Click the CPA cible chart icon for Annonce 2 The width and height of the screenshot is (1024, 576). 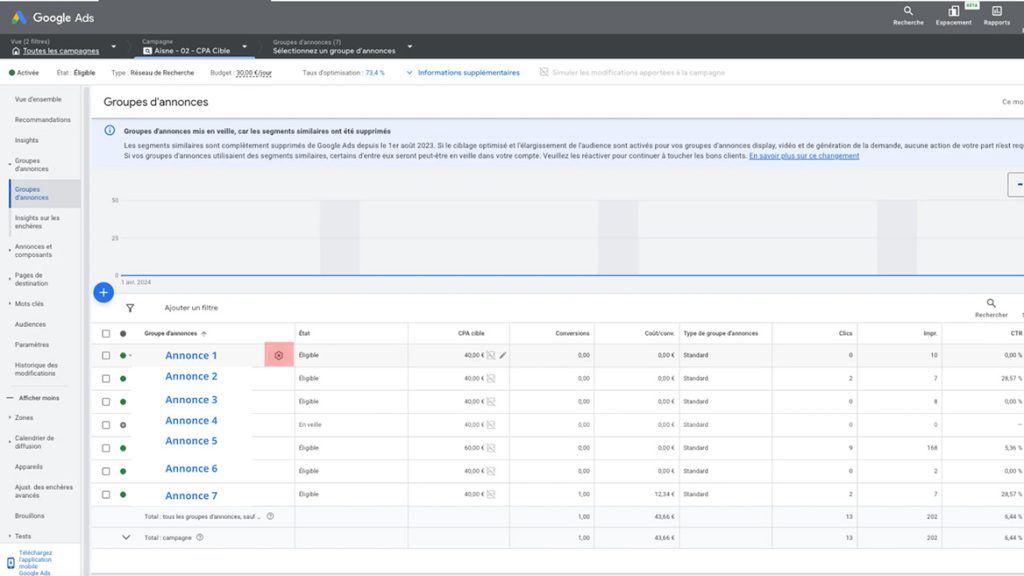[491, 378]
